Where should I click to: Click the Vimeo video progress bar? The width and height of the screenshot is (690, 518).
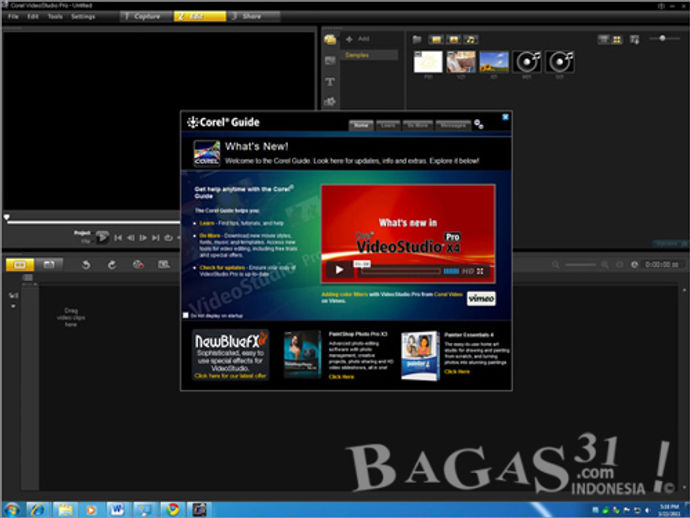click(399, 271)
